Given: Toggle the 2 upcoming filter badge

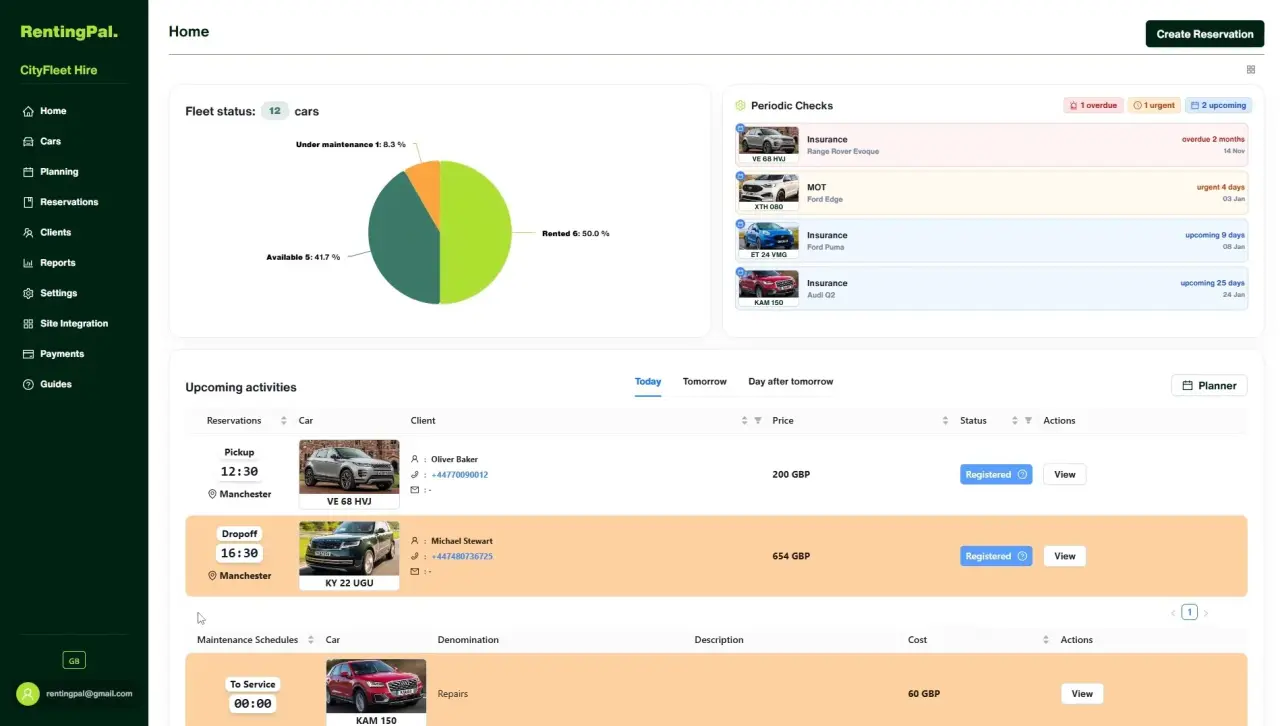Looking at the screenshot, I should coord(1219,105).
